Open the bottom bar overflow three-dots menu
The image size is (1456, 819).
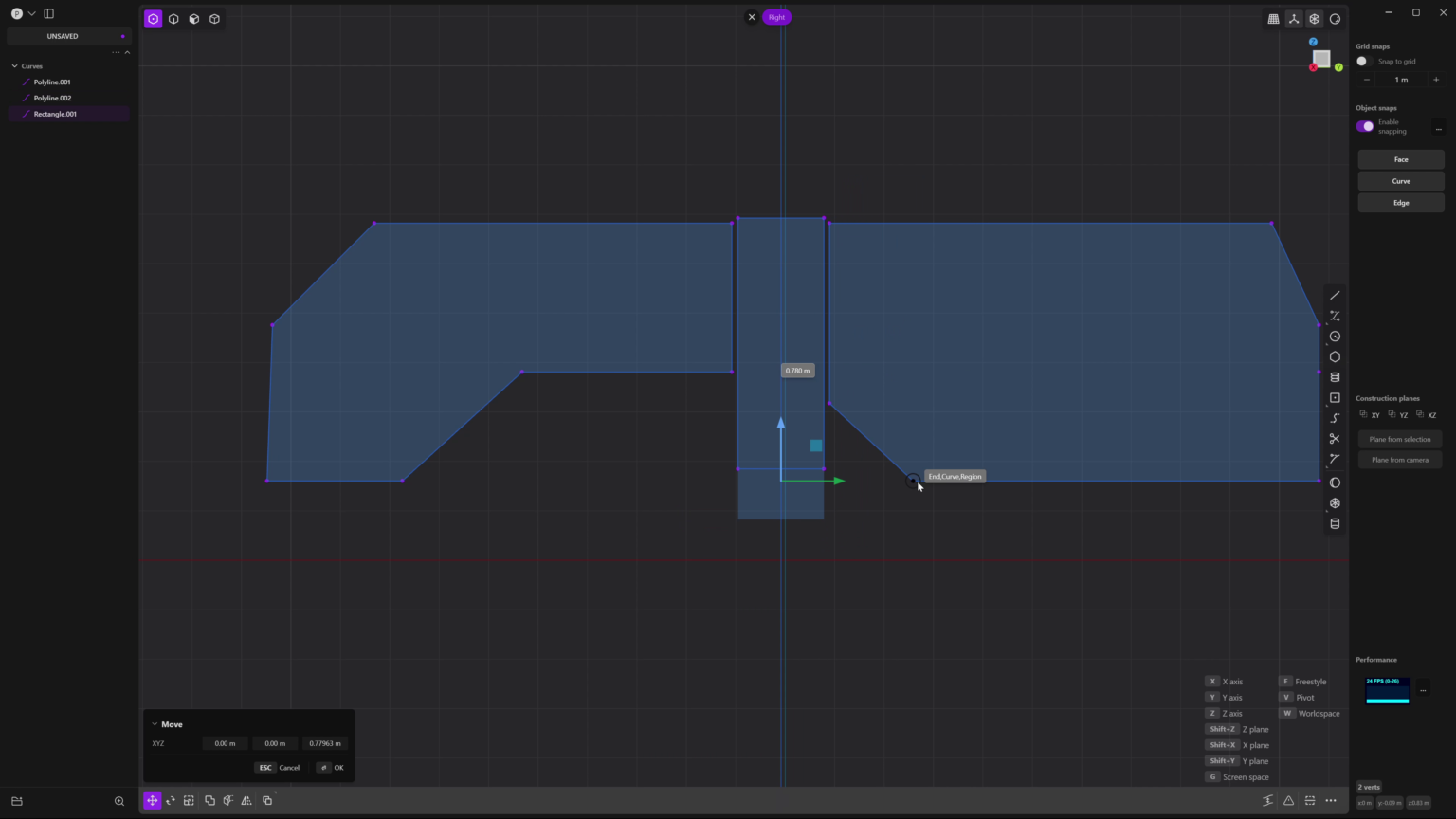click(1331, 801)
